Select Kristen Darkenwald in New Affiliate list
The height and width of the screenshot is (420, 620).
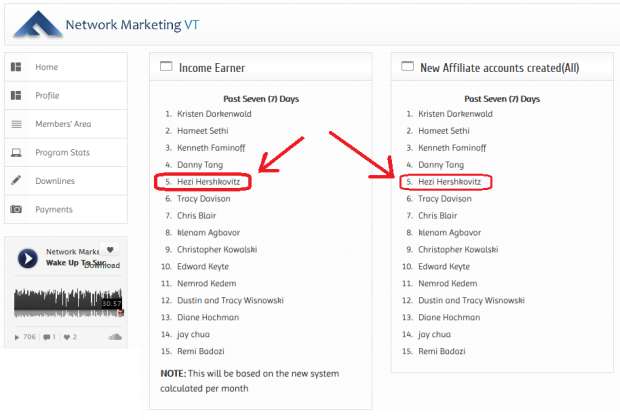tap(456, 114)
